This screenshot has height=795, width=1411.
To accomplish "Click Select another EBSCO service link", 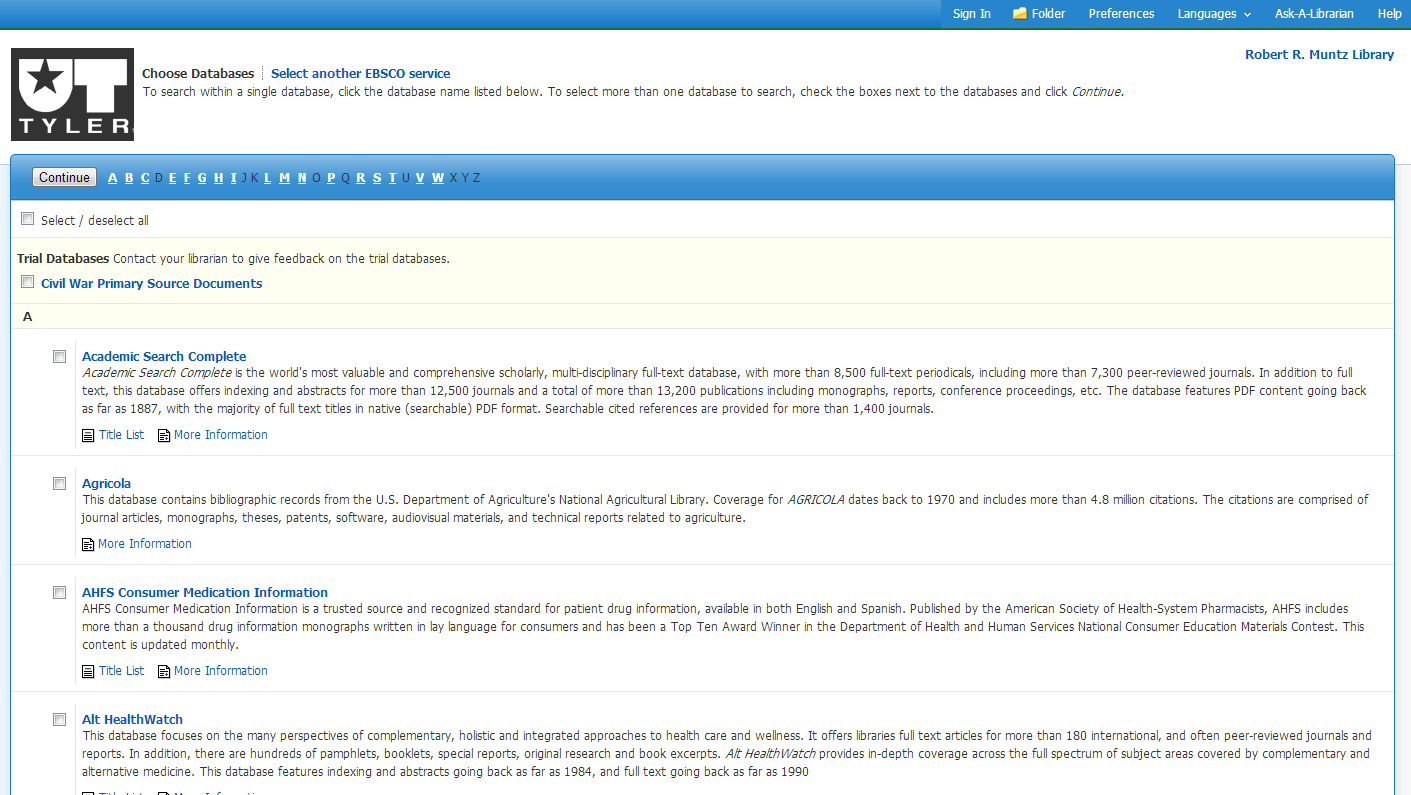I will point(360,73).
